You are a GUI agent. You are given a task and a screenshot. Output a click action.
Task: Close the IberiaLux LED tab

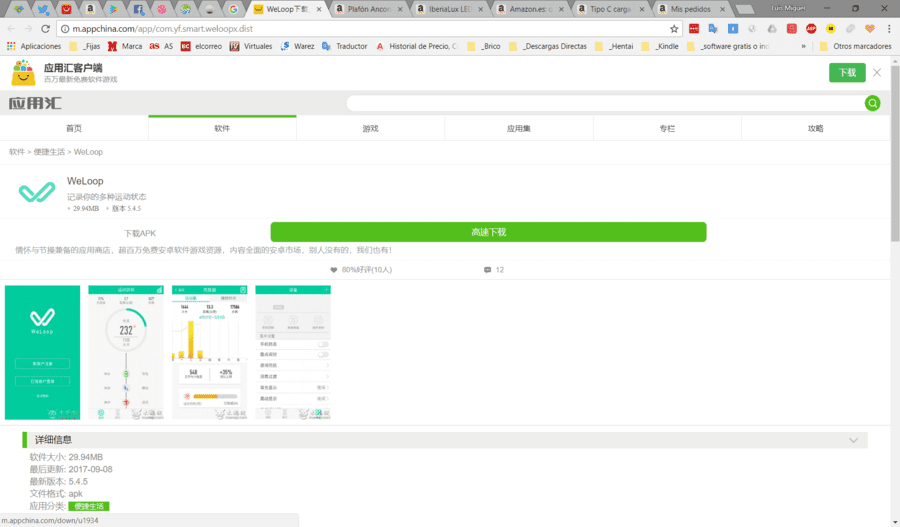481,9
